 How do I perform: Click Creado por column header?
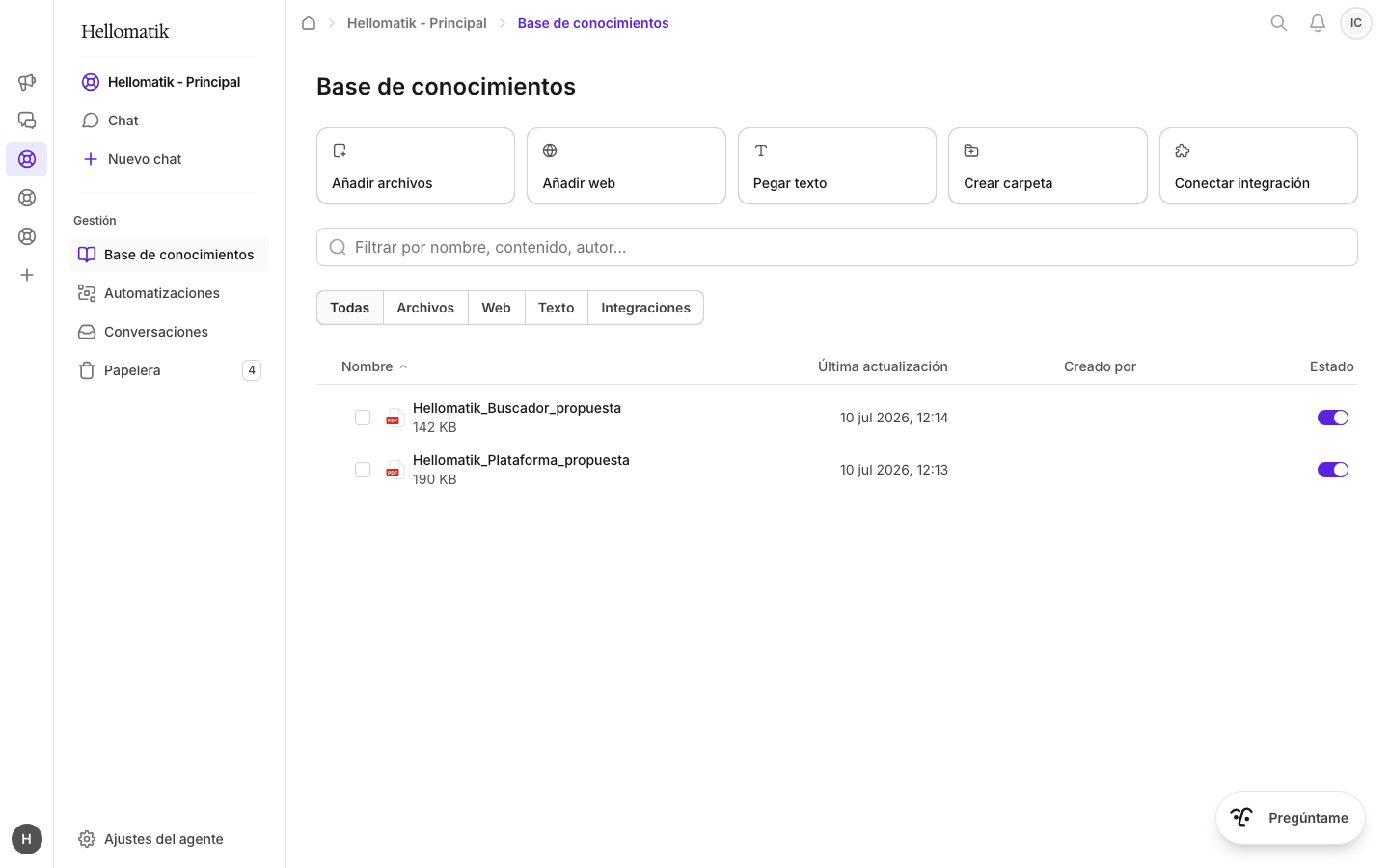pos(1100,366)
